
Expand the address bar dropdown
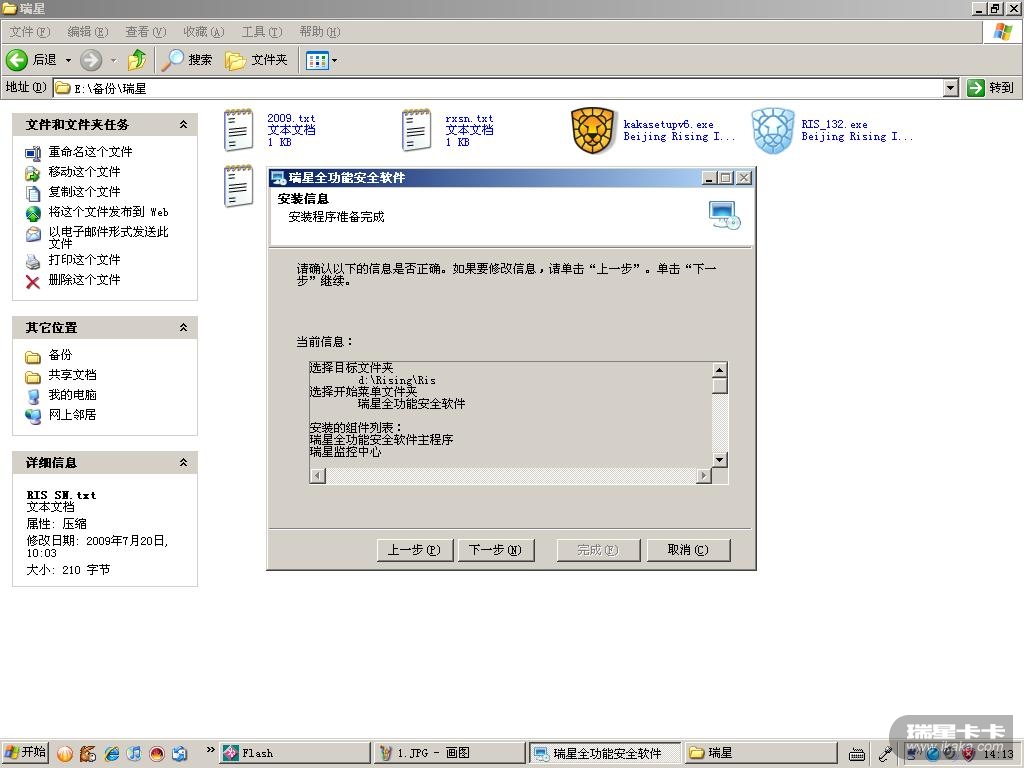coord(951,88)
